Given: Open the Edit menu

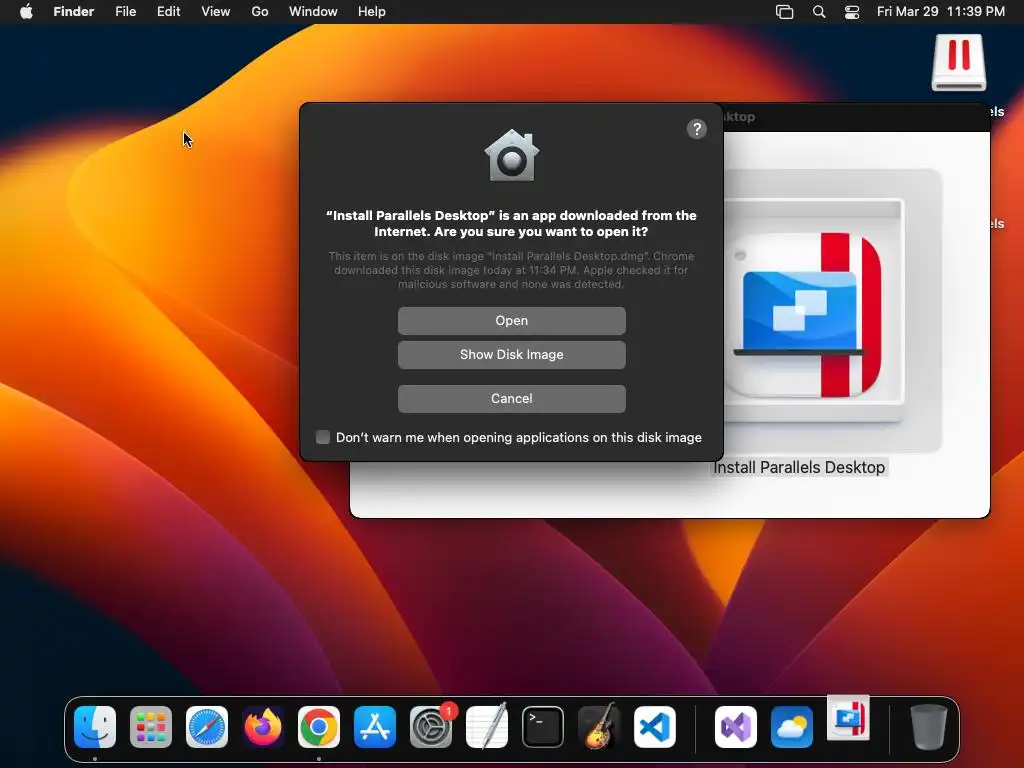Looking at the screenshot, I should [x=168, y=12].
